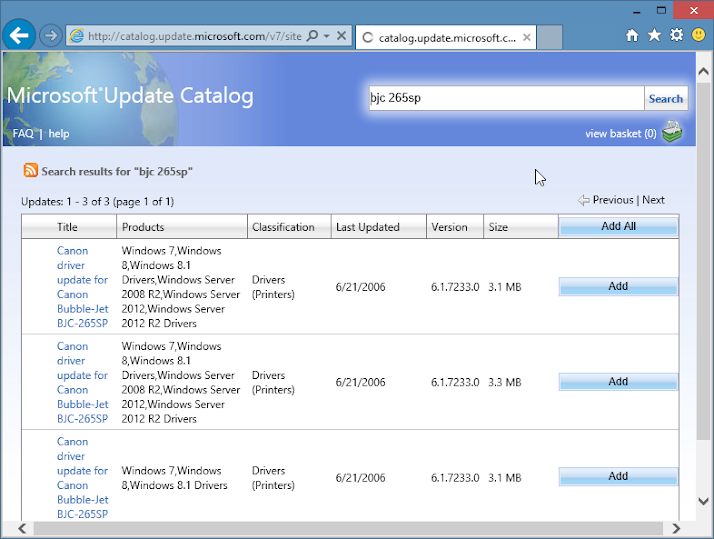This screenshot has width=714, height=539.
Task: Click the browser Forward arrow button
Action: coord(51,36)
